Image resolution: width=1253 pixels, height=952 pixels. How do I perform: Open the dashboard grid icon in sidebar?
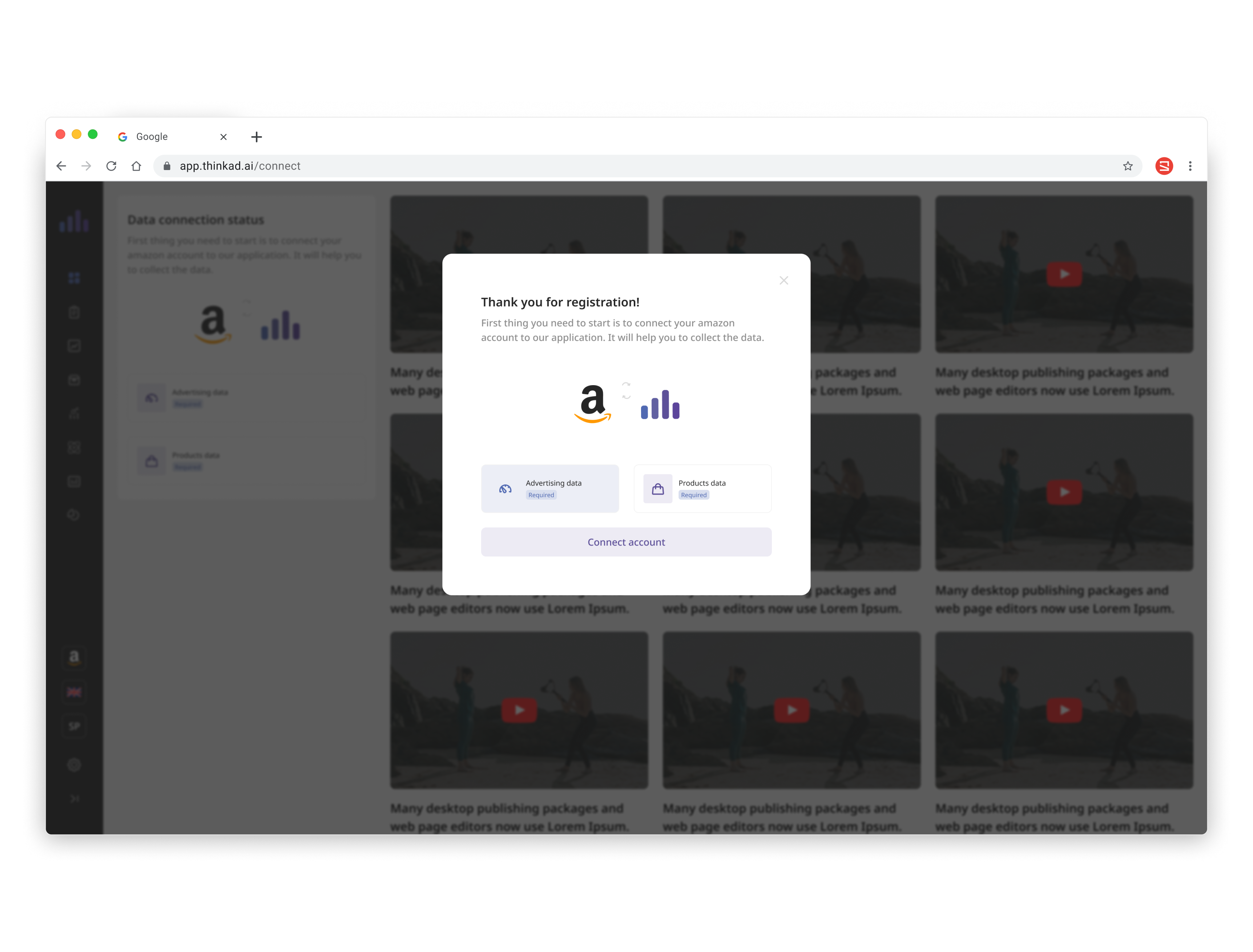[x=74, y=278]
